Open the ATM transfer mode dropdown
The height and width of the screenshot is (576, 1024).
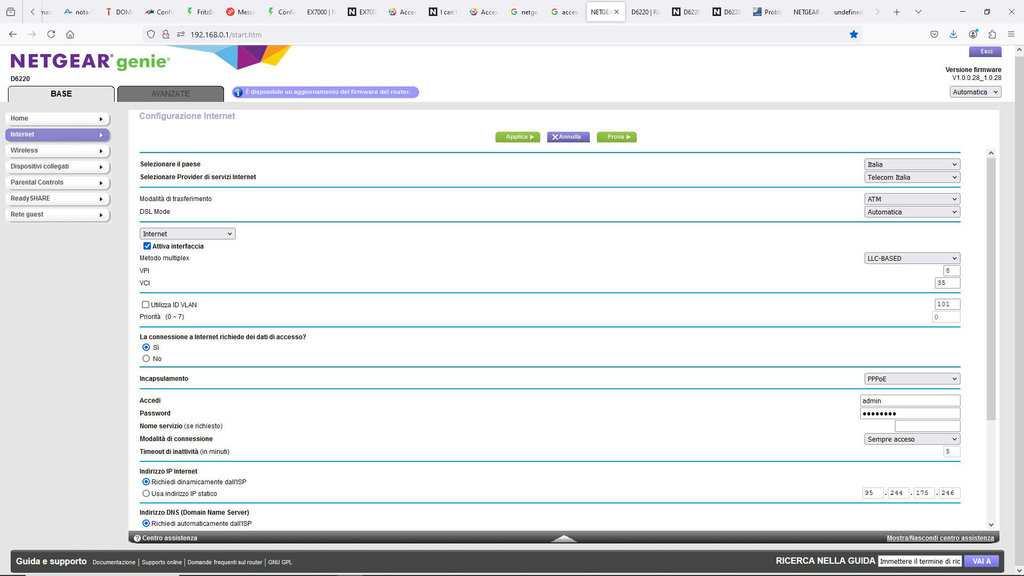pos(912,199)
